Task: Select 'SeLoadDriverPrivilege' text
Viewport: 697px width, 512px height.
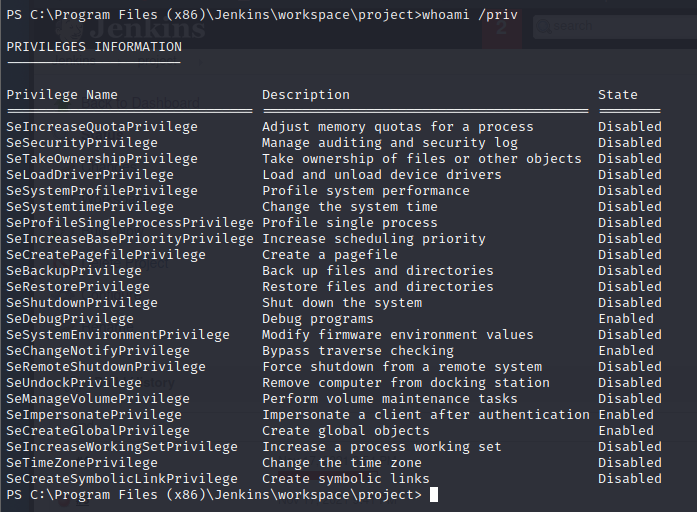Action: 90,175
